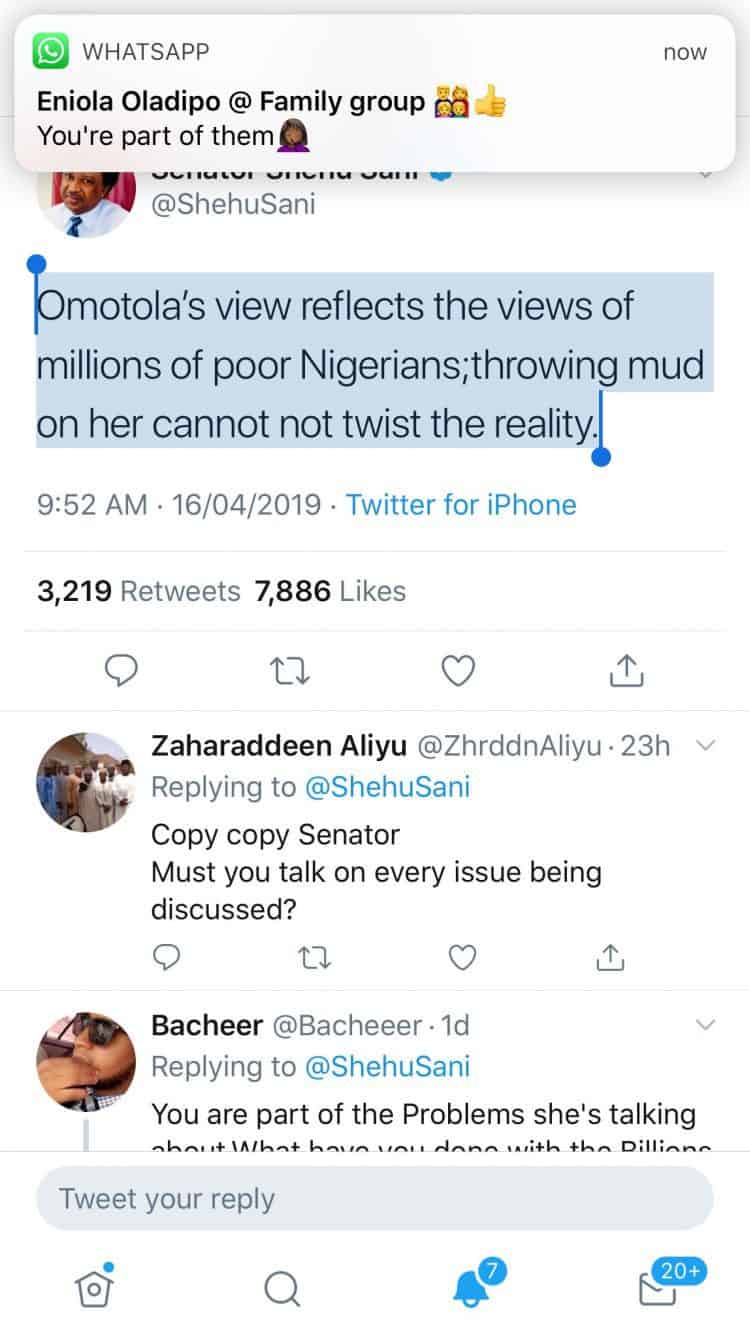The image size is (750, 1333).
Task: Reply to Zaharaddeen Aliyu's comment
Action: click(166, 958)
